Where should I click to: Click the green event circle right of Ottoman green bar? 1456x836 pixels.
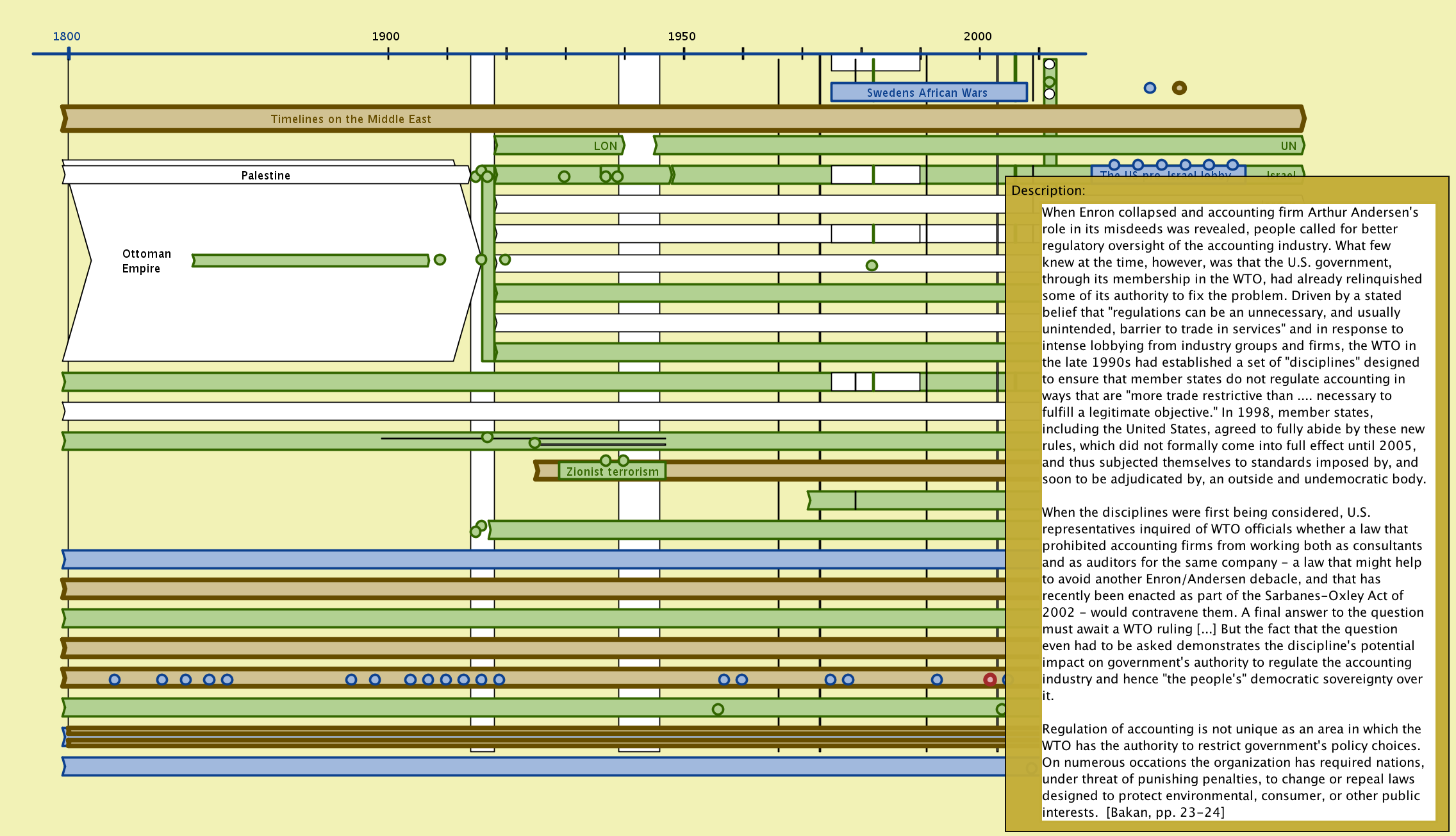tap(440, 260)
